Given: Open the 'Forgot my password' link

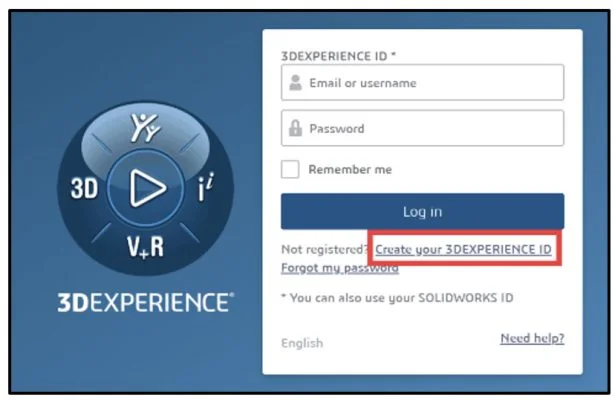Looking at the screenshot, I should point(340,268).
